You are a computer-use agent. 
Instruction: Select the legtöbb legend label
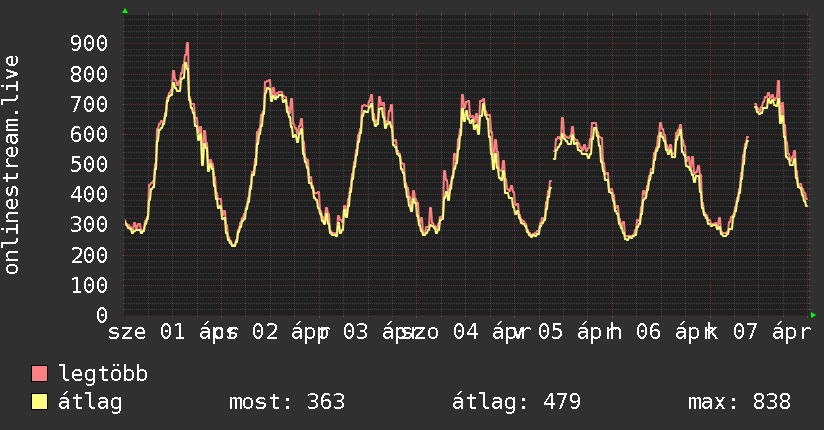click(103, 374)
